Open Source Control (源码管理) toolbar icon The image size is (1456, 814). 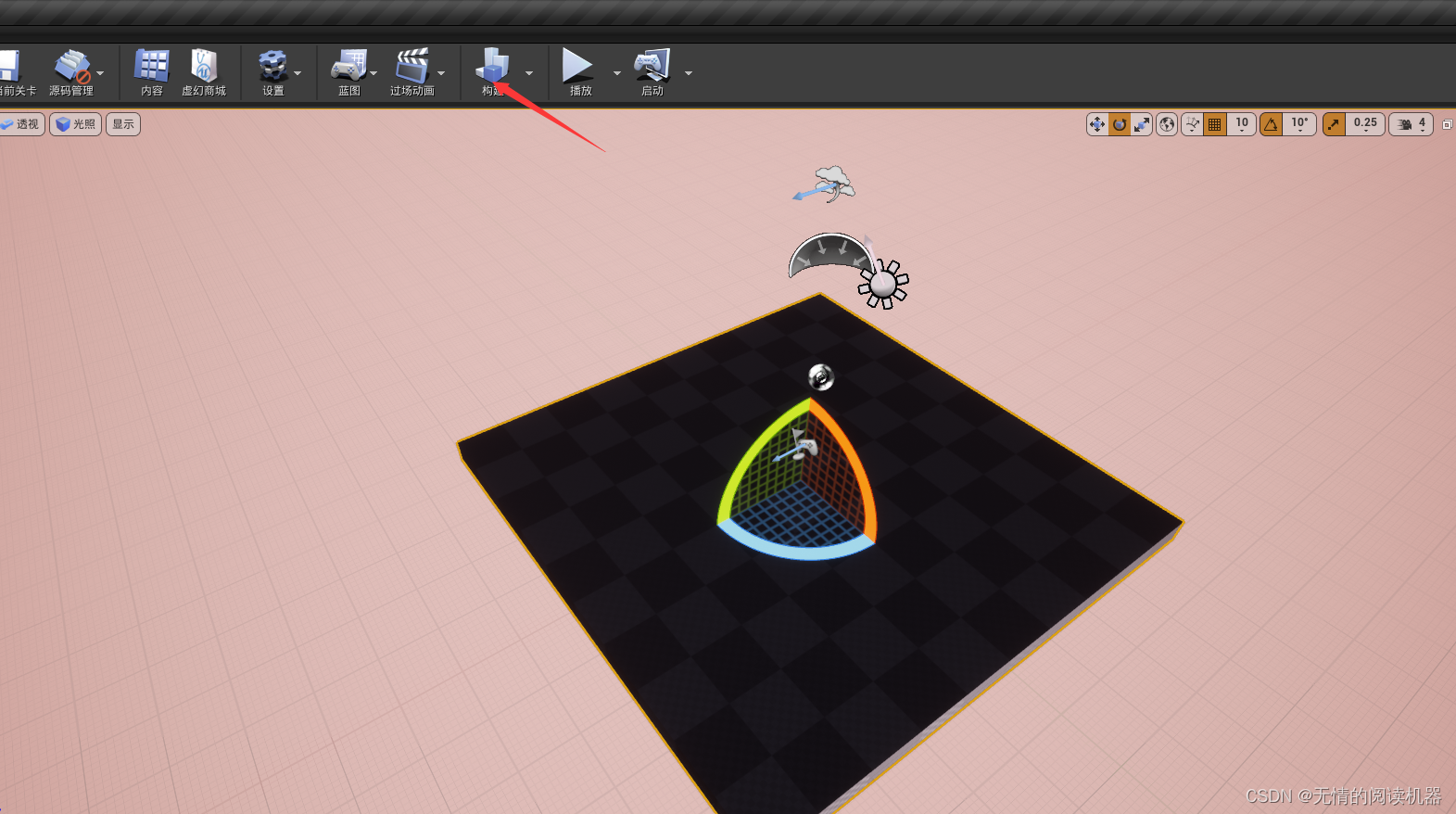(71, 67)
